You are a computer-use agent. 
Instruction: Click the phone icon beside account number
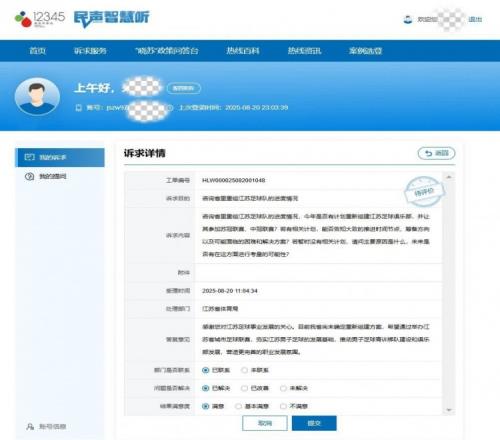[x=78, y=108]
